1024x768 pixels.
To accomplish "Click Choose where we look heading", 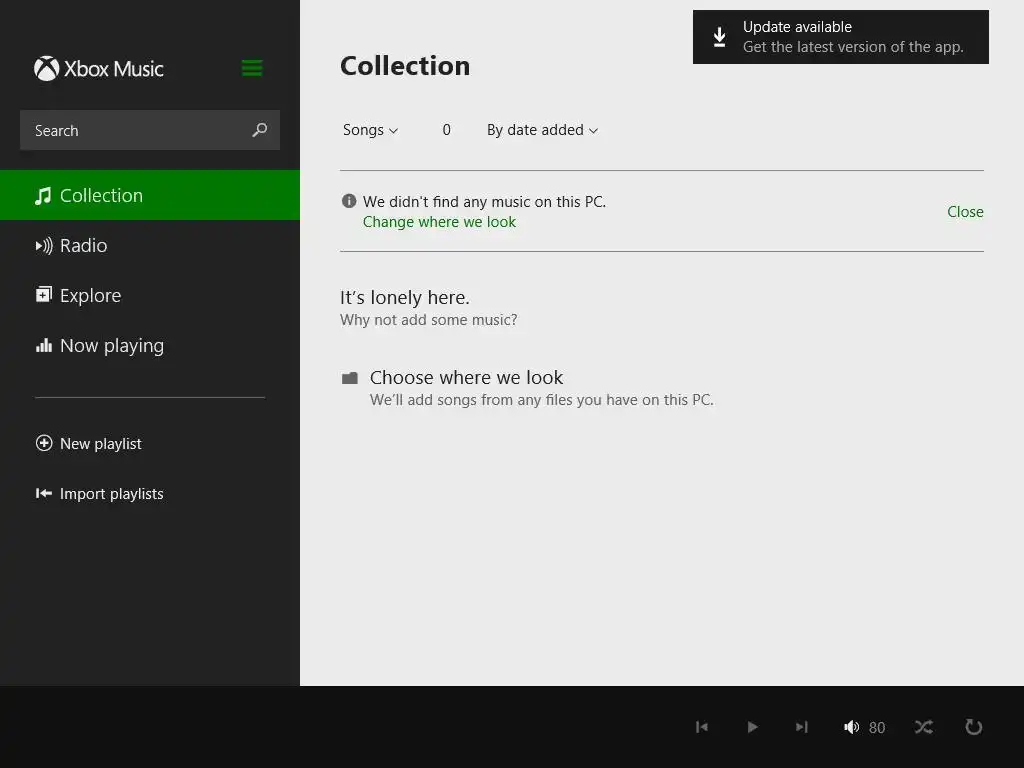I will pyautogui.click(x=466, y=377).
